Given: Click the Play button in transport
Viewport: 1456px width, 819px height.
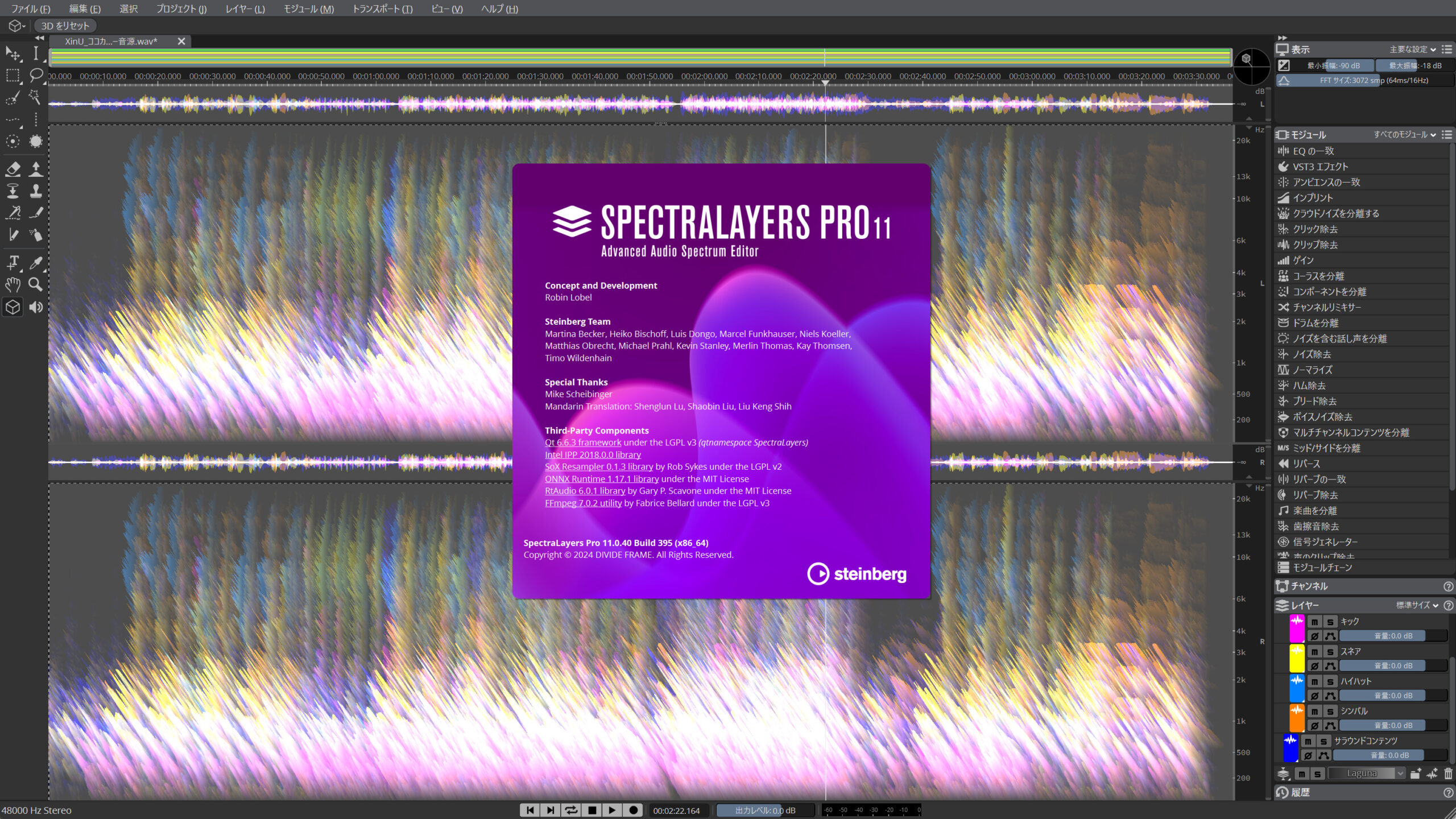Looking at the screenshot, I should point(612,810).
